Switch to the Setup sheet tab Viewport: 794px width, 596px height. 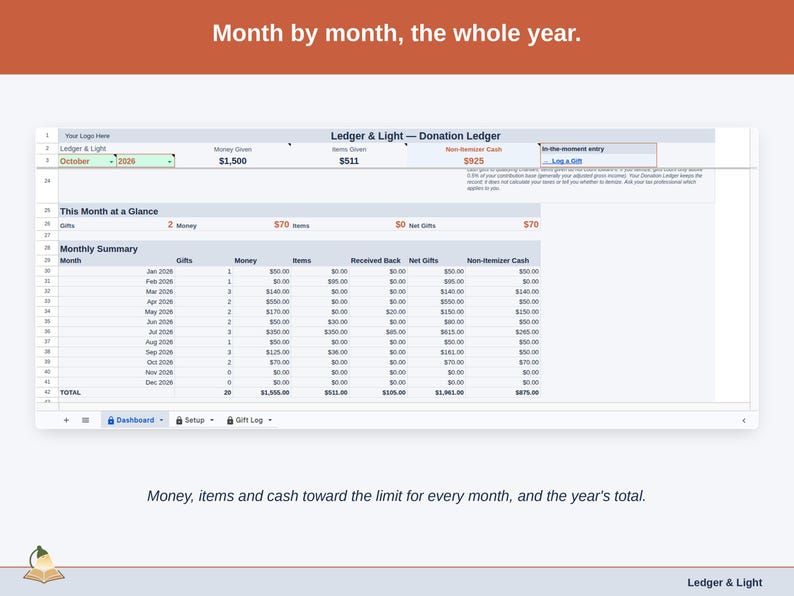tap(194, 420)
